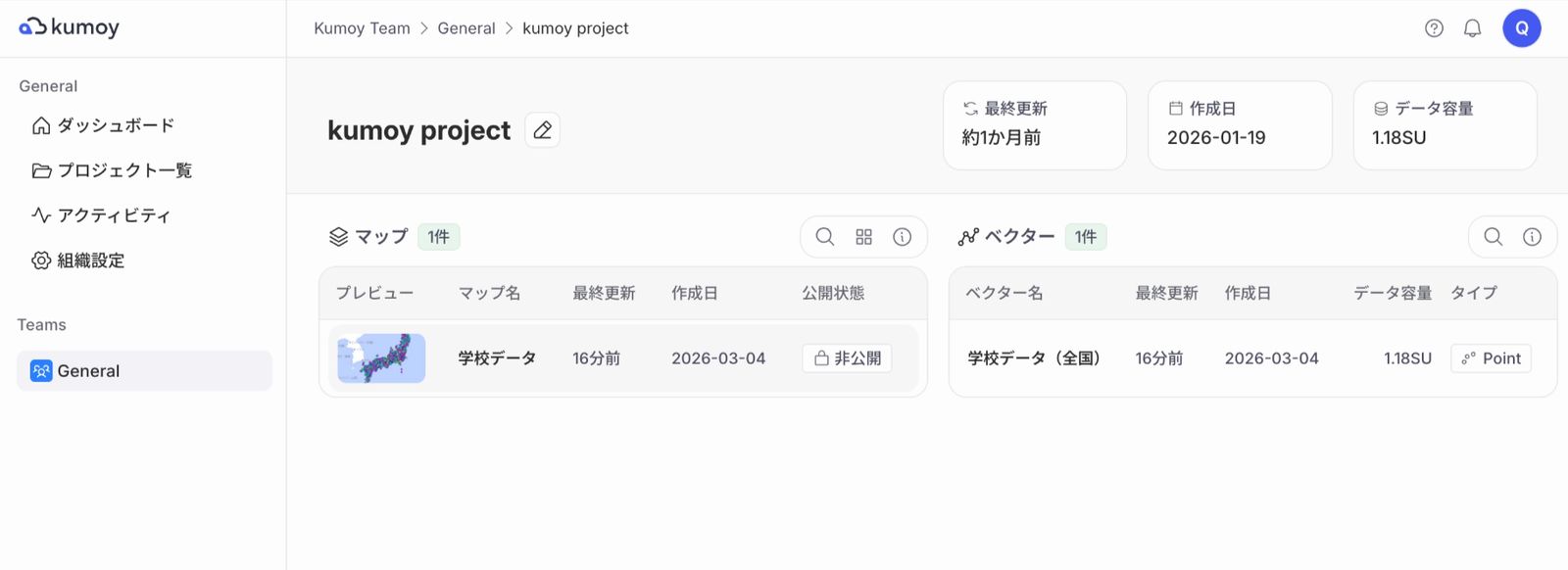Click the データ容量 1.18SU card
1568x570 pixels.
[1445, 125]
